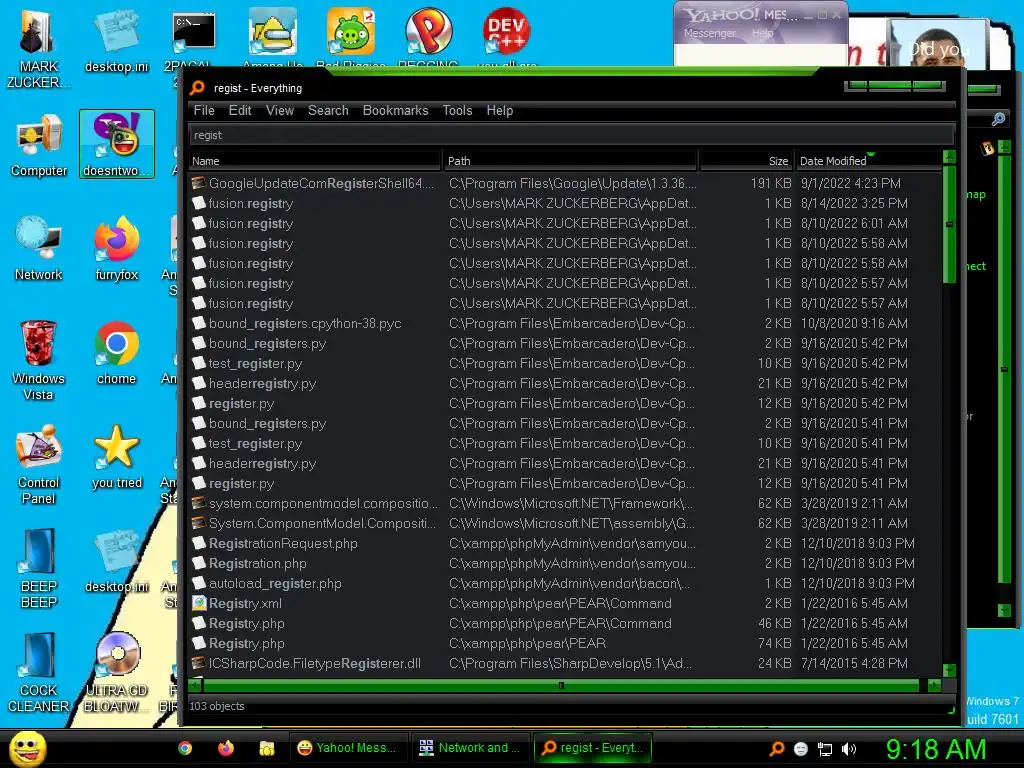Click the scroll up arrow in results

(949, 157)
